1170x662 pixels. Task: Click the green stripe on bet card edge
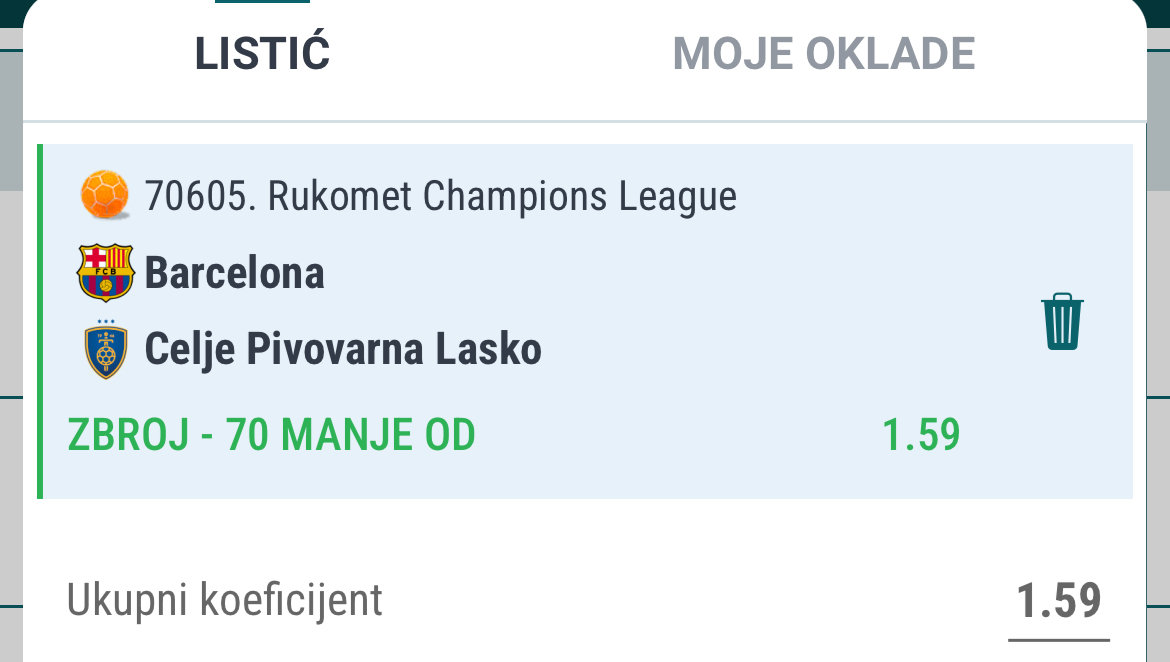pos(40,320)
